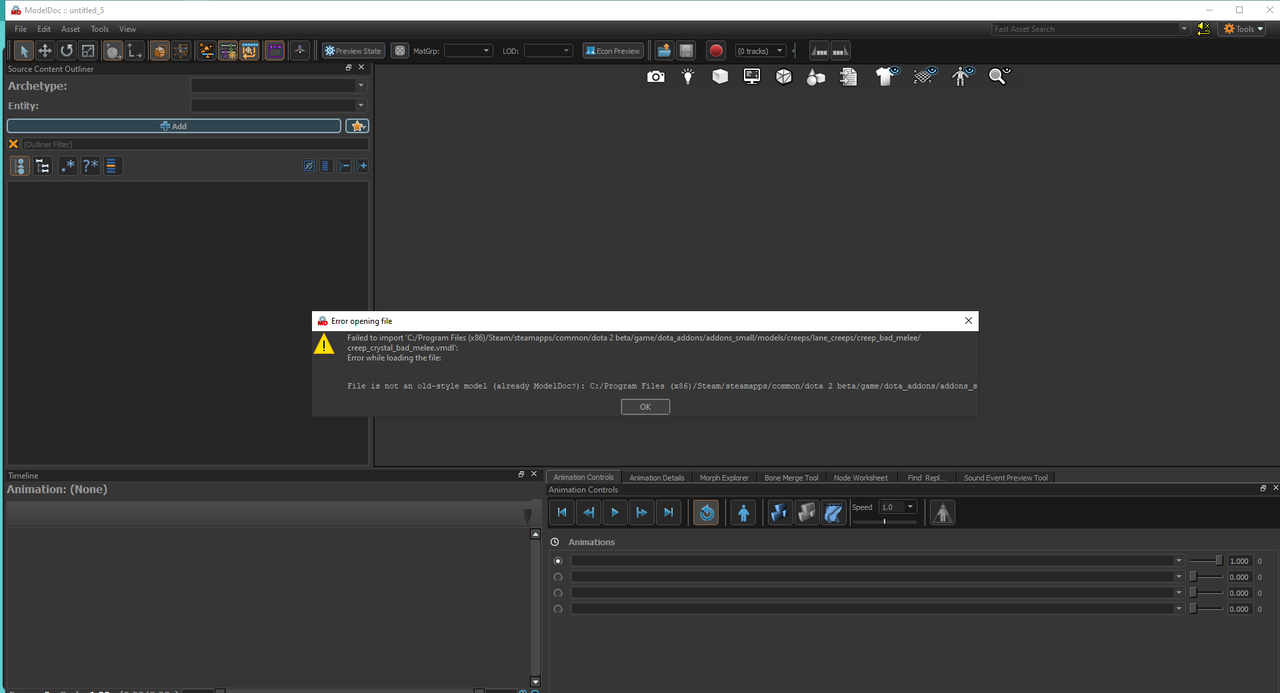Image resolution: width=1280 pixels, height=693 pixels.
Task: Select the second animation radio button
Action: (x=558, y=577)
